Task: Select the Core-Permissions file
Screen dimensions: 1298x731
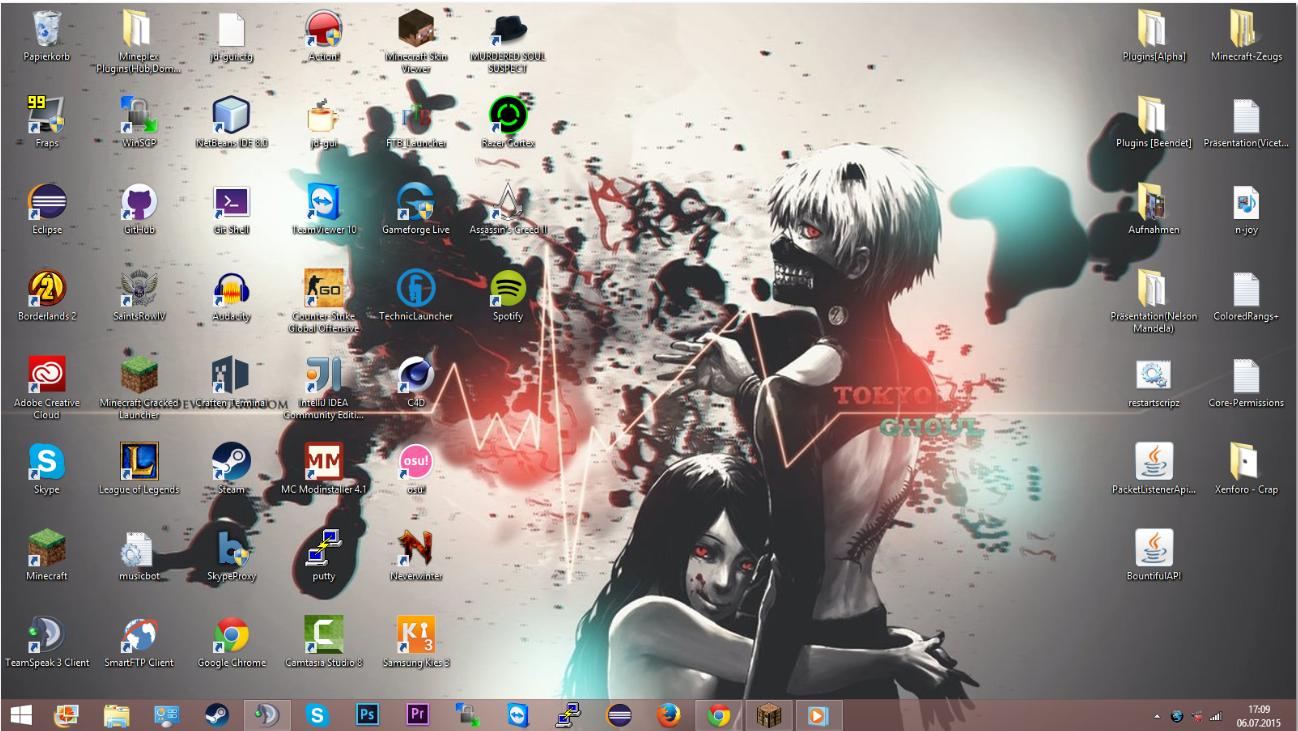Action: click(1246, 383)
